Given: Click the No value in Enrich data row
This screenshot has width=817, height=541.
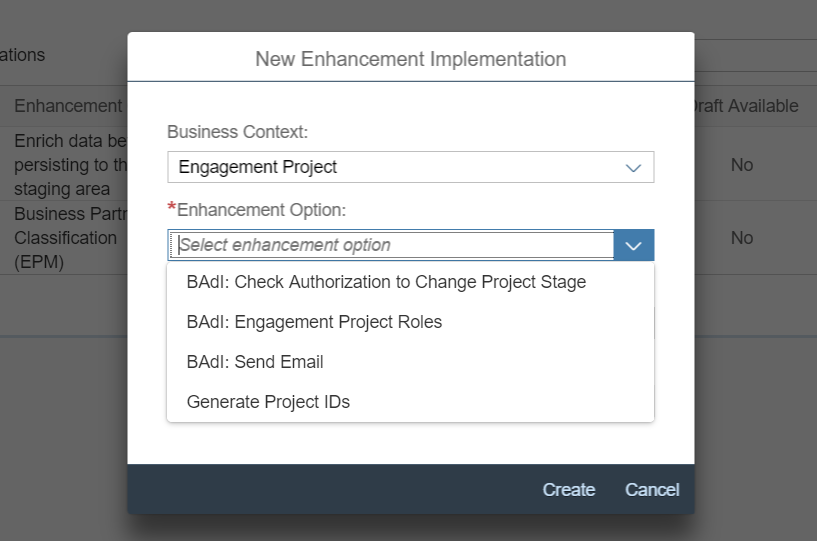Looking at the screenshot, I should 741,165.
